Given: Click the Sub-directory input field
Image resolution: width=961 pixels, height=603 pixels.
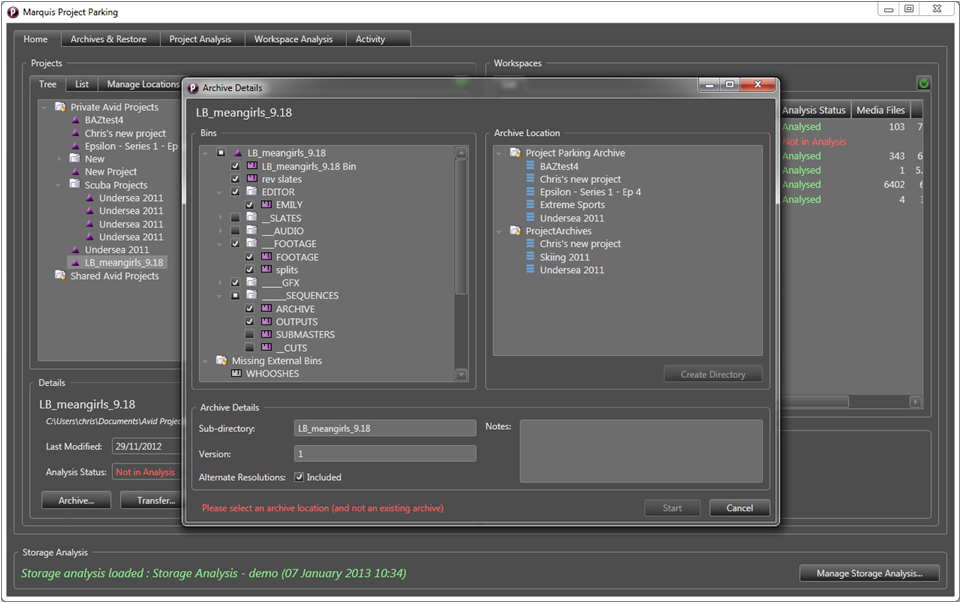Looking at the screenshot, I should pos(385,428).
